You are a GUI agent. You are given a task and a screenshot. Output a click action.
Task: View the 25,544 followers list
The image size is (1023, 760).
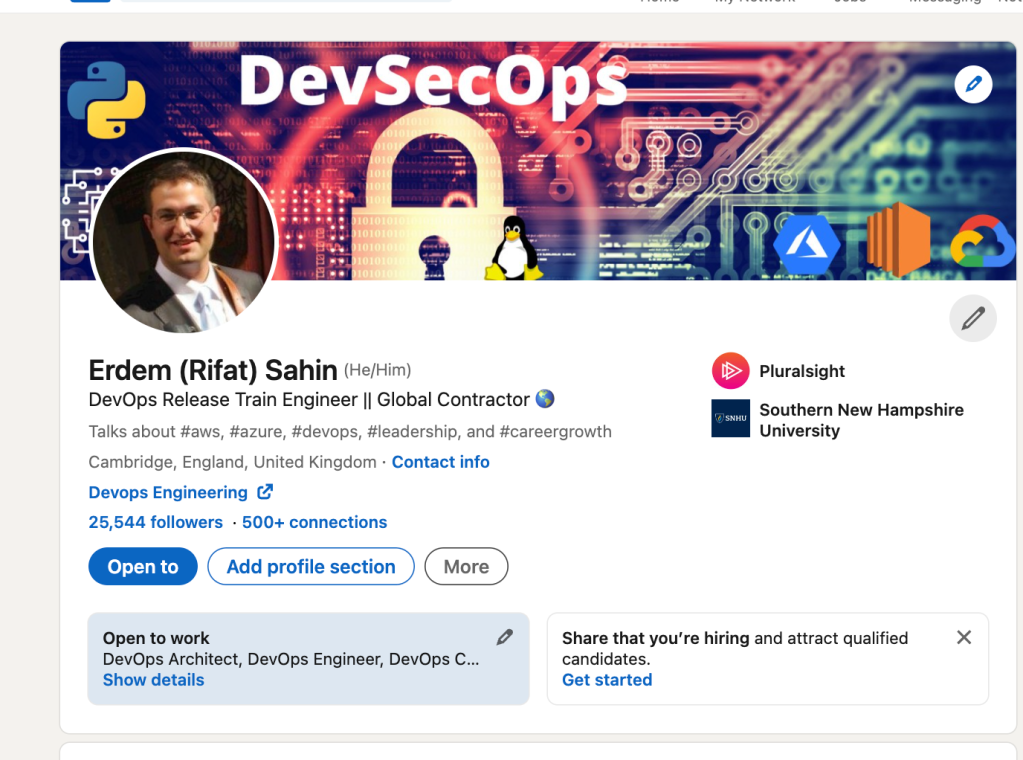tap(155, 523)
